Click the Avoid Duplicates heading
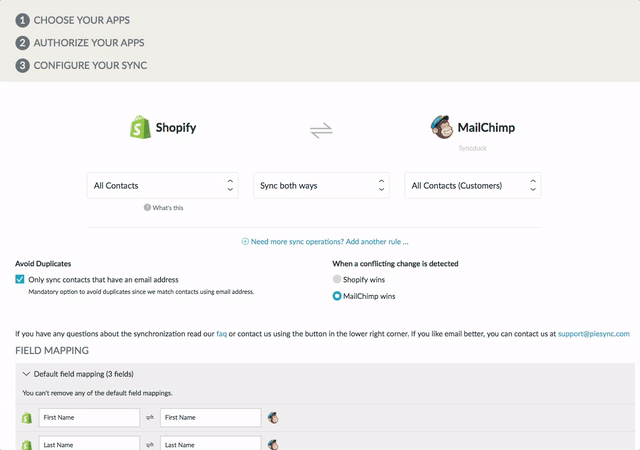 [43, 263]
